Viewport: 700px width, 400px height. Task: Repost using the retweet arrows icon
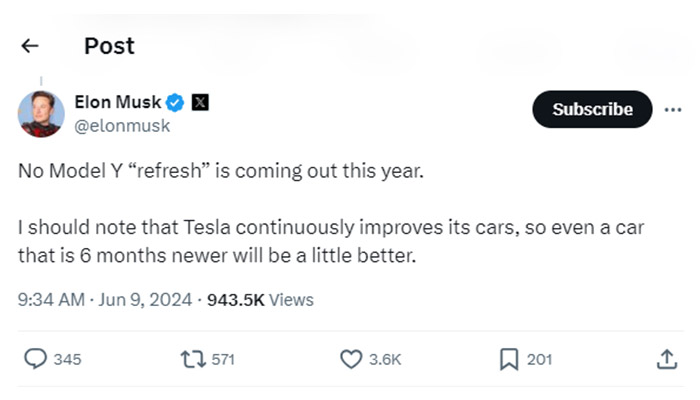point(193,359)
